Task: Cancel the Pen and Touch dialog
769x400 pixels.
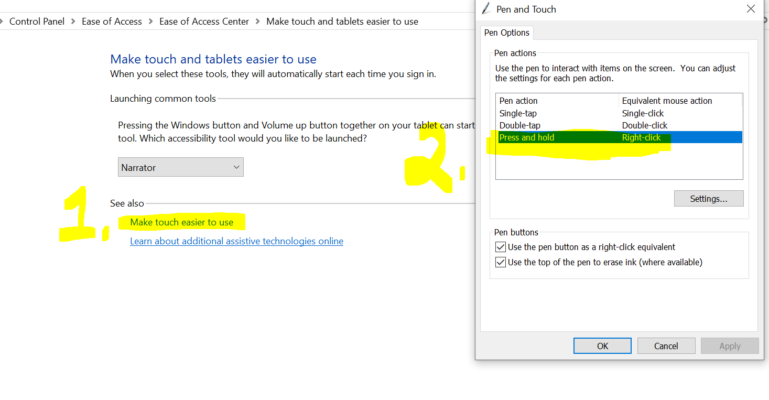Action: (666, 346)
